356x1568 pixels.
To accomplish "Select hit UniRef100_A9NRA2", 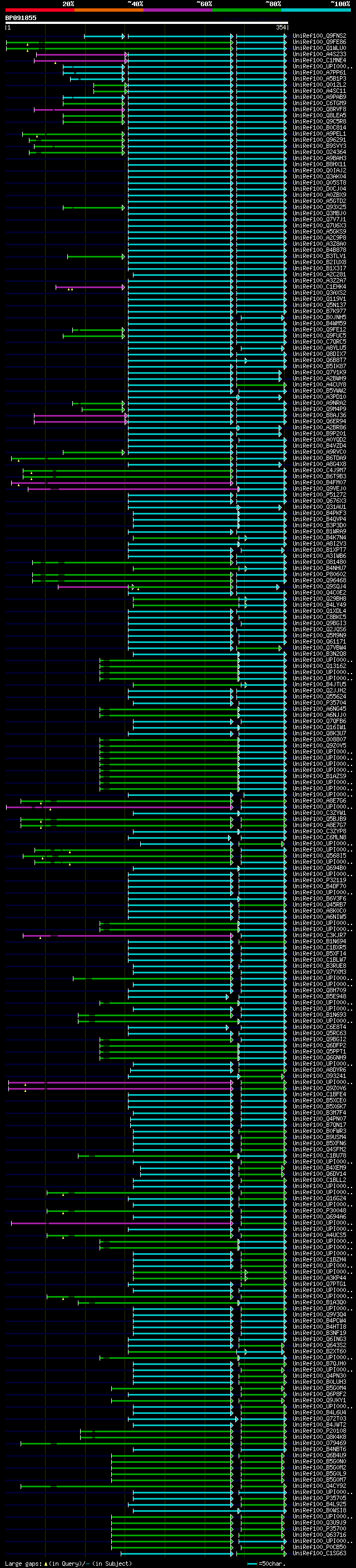I will click(x=319, y=403).
